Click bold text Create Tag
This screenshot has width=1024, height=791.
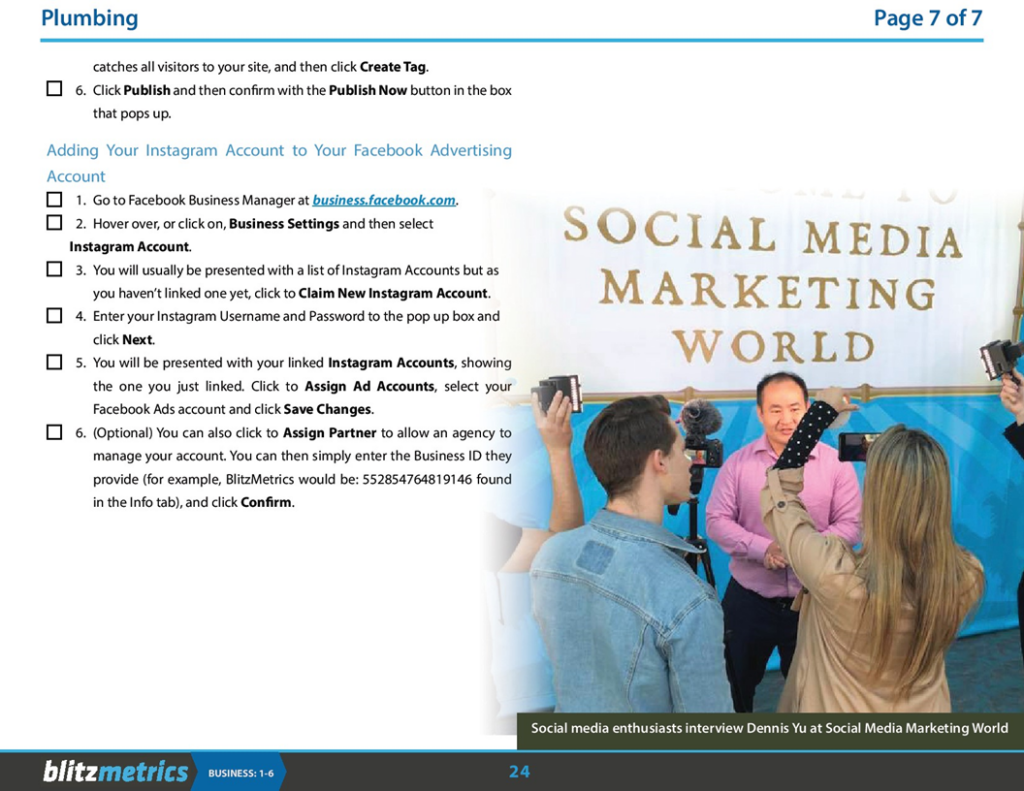pos(392,67)
